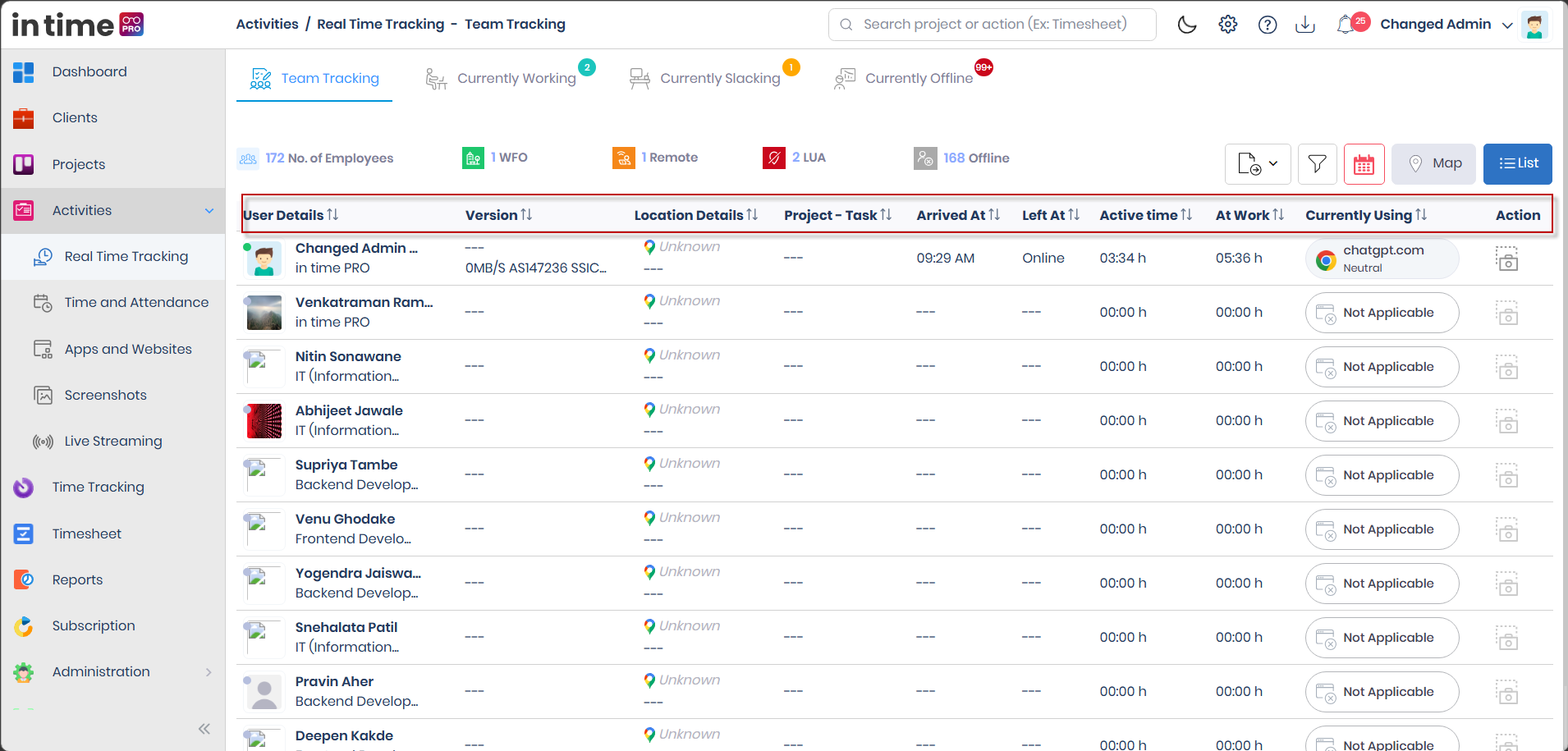Switch to List view
Viewport: 1568px width, 751px height.
(x=1518, y=164)
